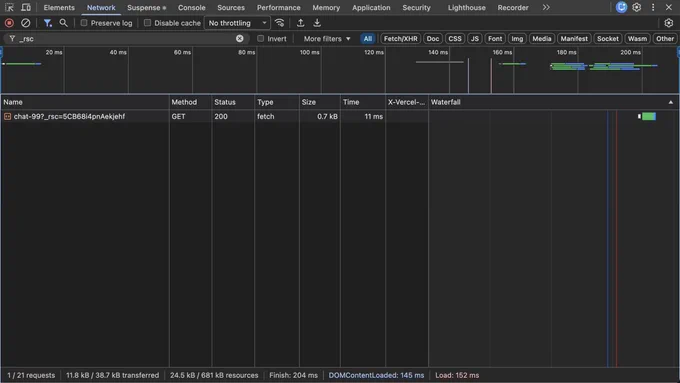Open the Sources tab
The width and height of the screenshot is (680, 383).
[x=231, y=7]
